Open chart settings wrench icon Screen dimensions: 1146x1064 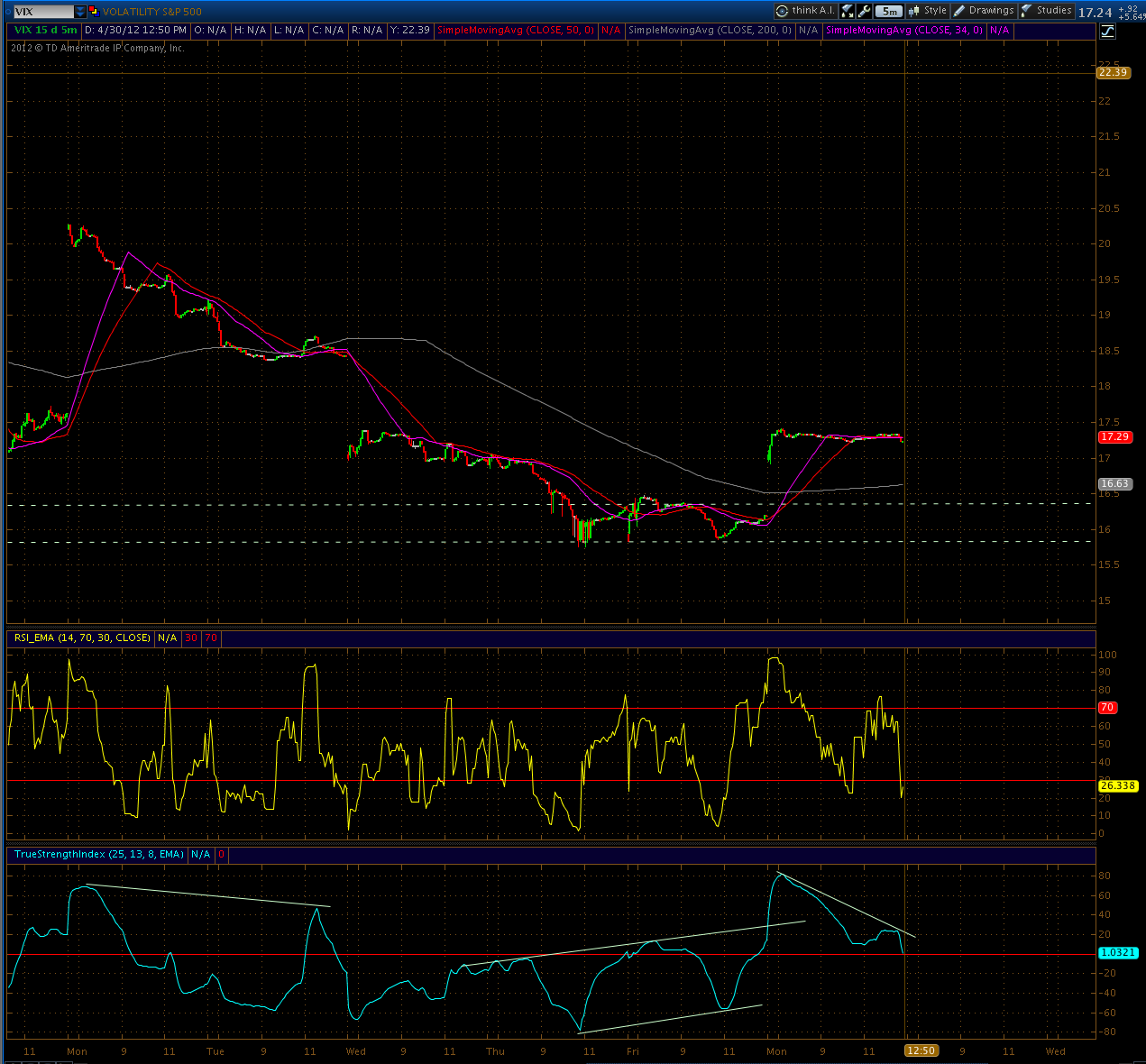865,11
